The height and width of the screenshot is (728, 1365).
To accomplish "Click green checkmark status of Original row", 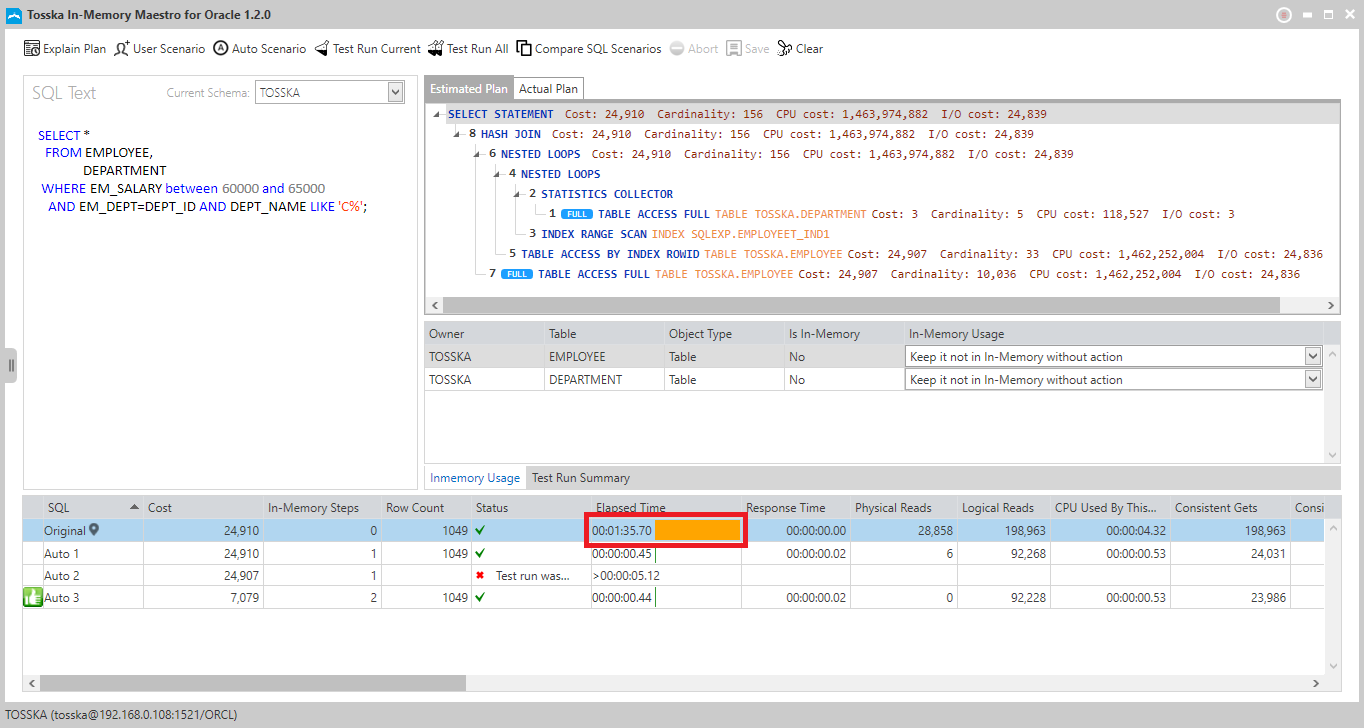I will click(x=481, y=531).
